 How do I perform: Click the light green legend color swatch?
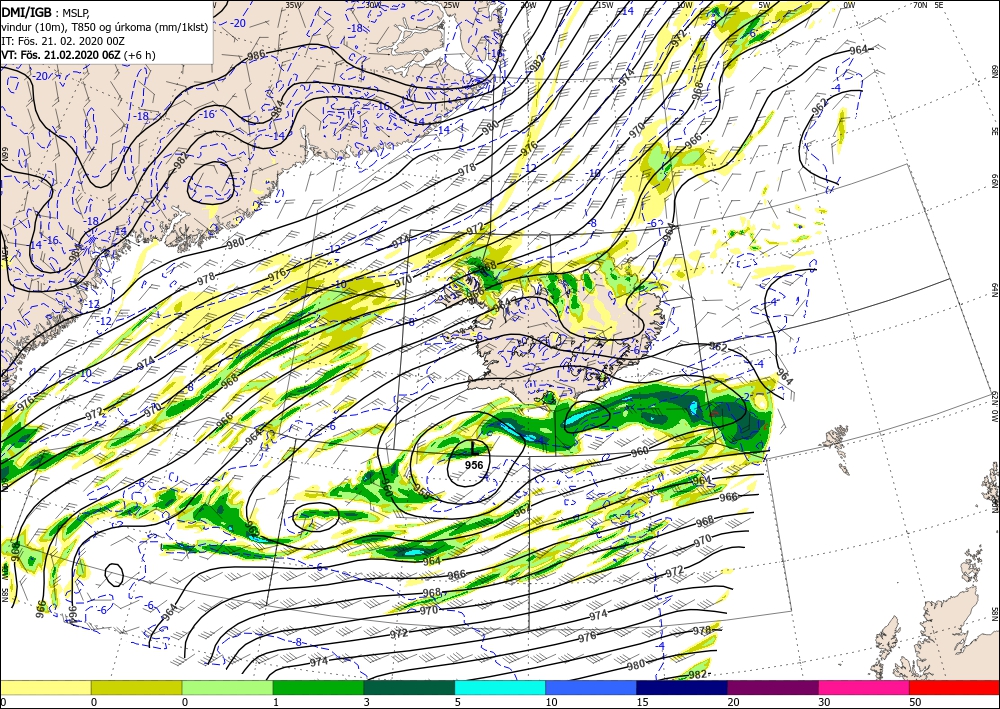[228, 687]
